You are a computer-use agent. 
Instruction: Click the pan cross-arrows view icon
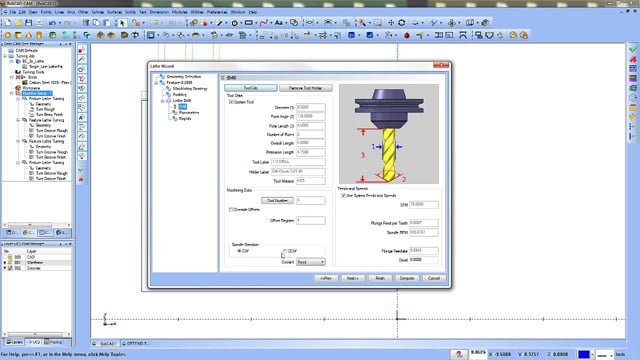(391, 23)
